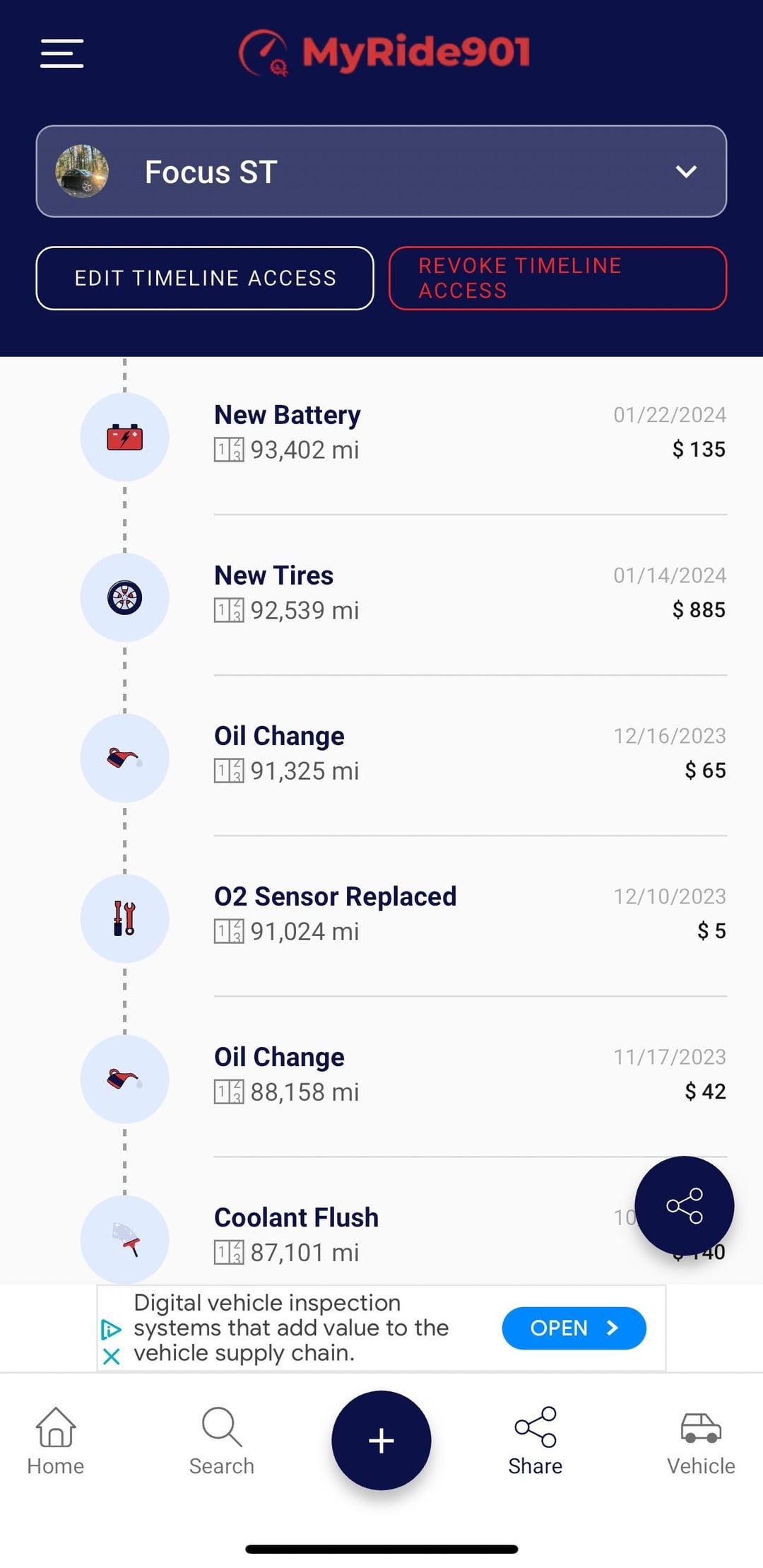Select the Share tab in bottom bar

(536, 1441)
